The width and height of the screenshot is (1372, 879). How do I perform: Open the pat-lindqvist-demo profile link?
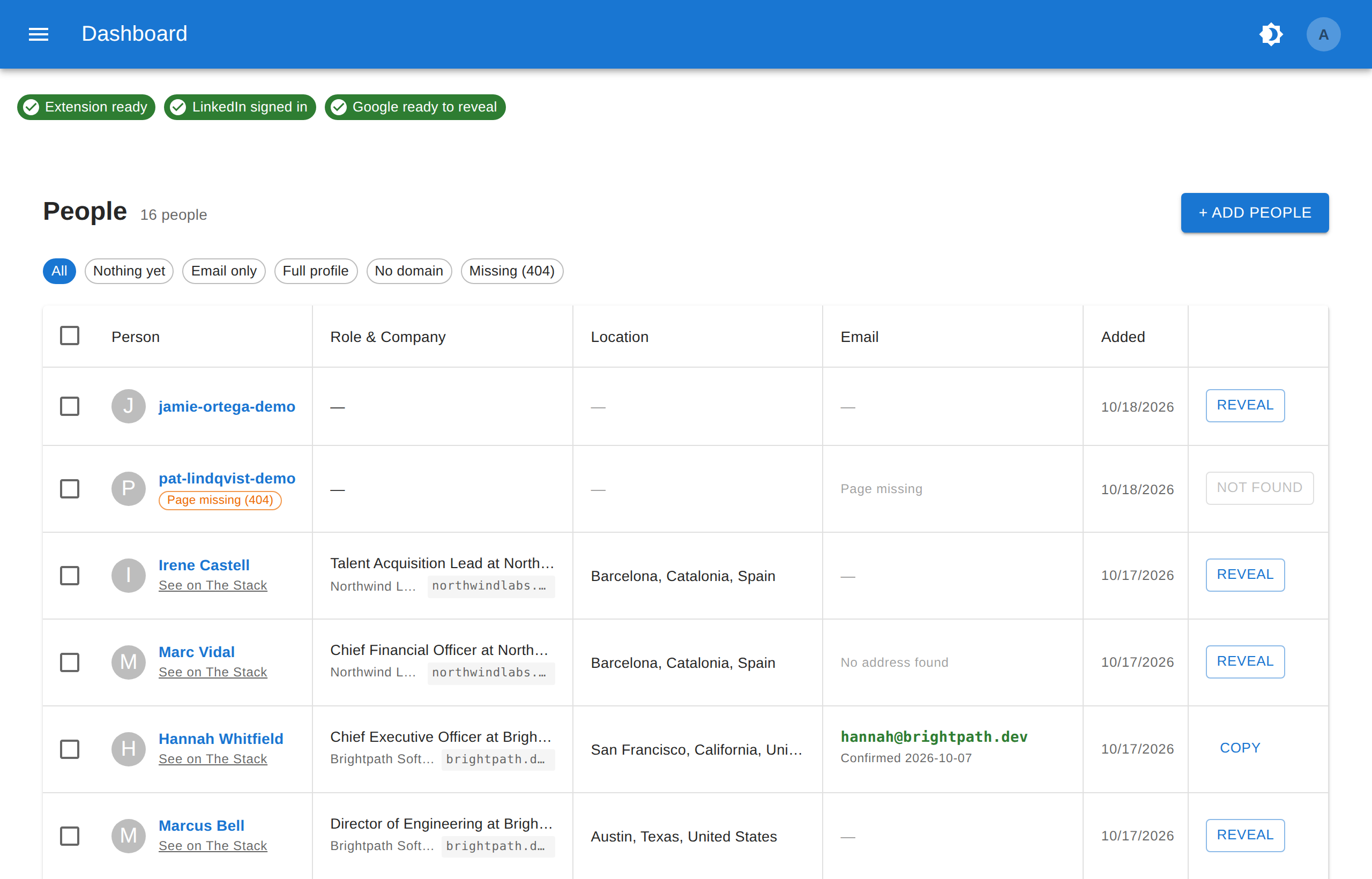click(x=227, y=478)
